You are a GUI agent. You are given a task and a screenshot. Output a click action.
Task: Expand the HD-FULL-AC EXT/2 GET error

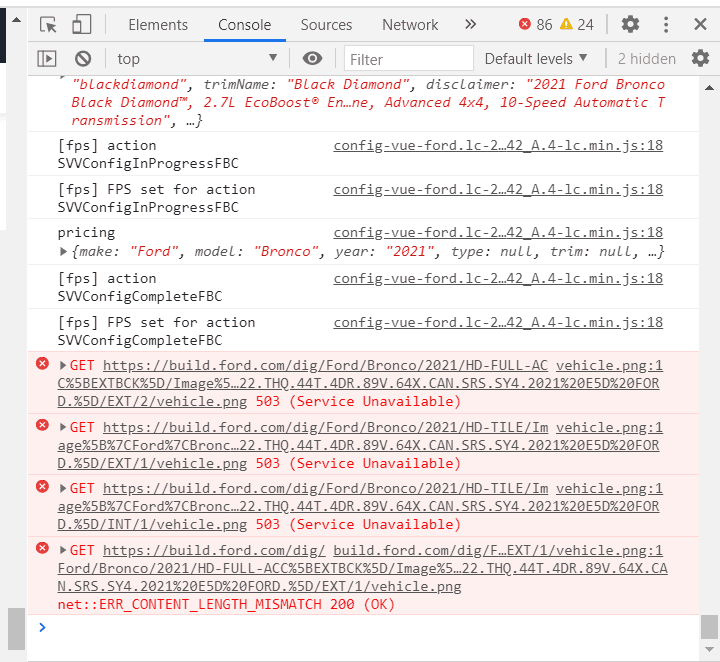click(x=63, y=365)
